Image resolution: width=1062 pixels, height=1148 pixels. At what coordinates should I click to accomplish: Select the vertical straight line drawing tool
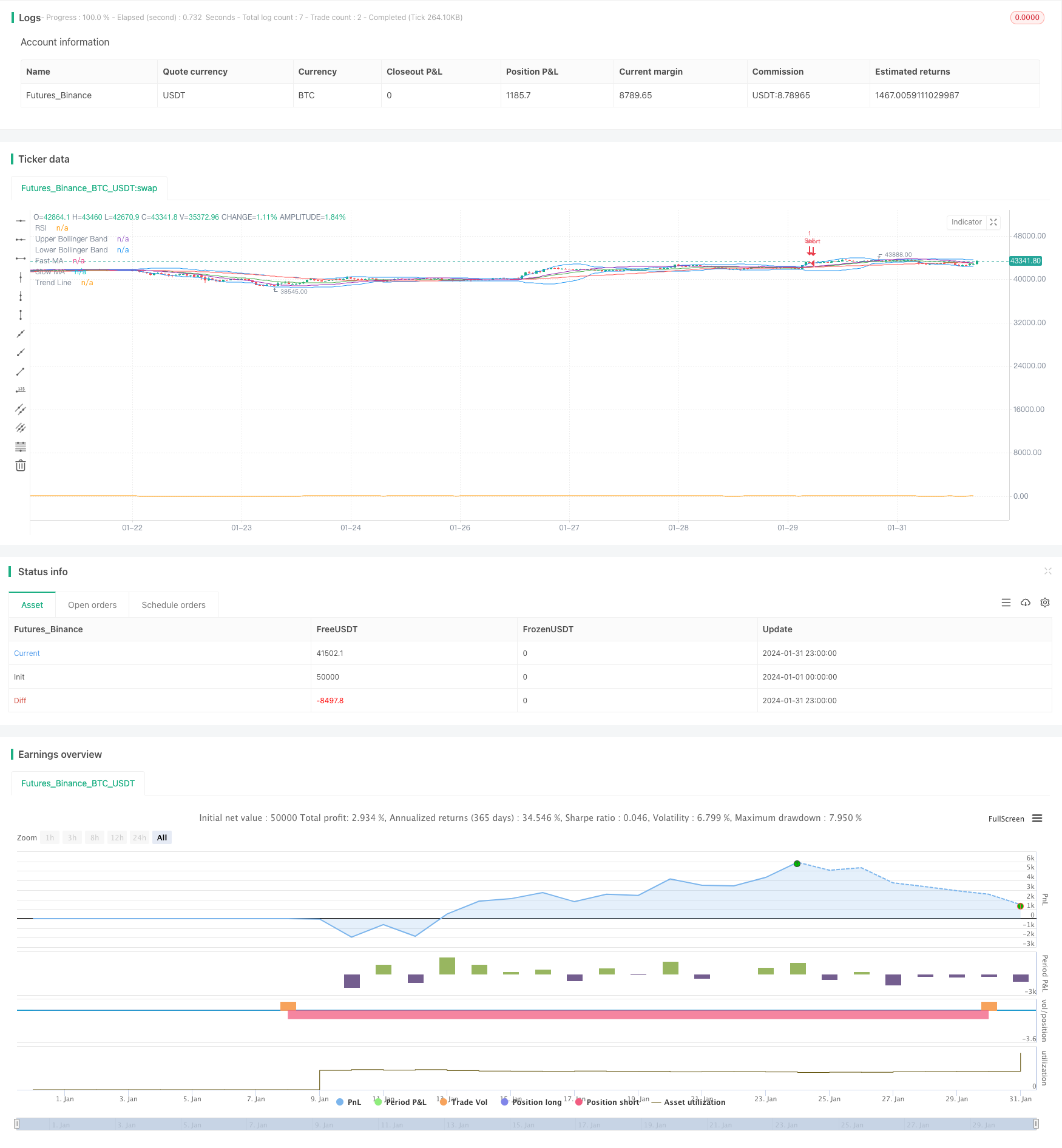click(x=21, y=277)
